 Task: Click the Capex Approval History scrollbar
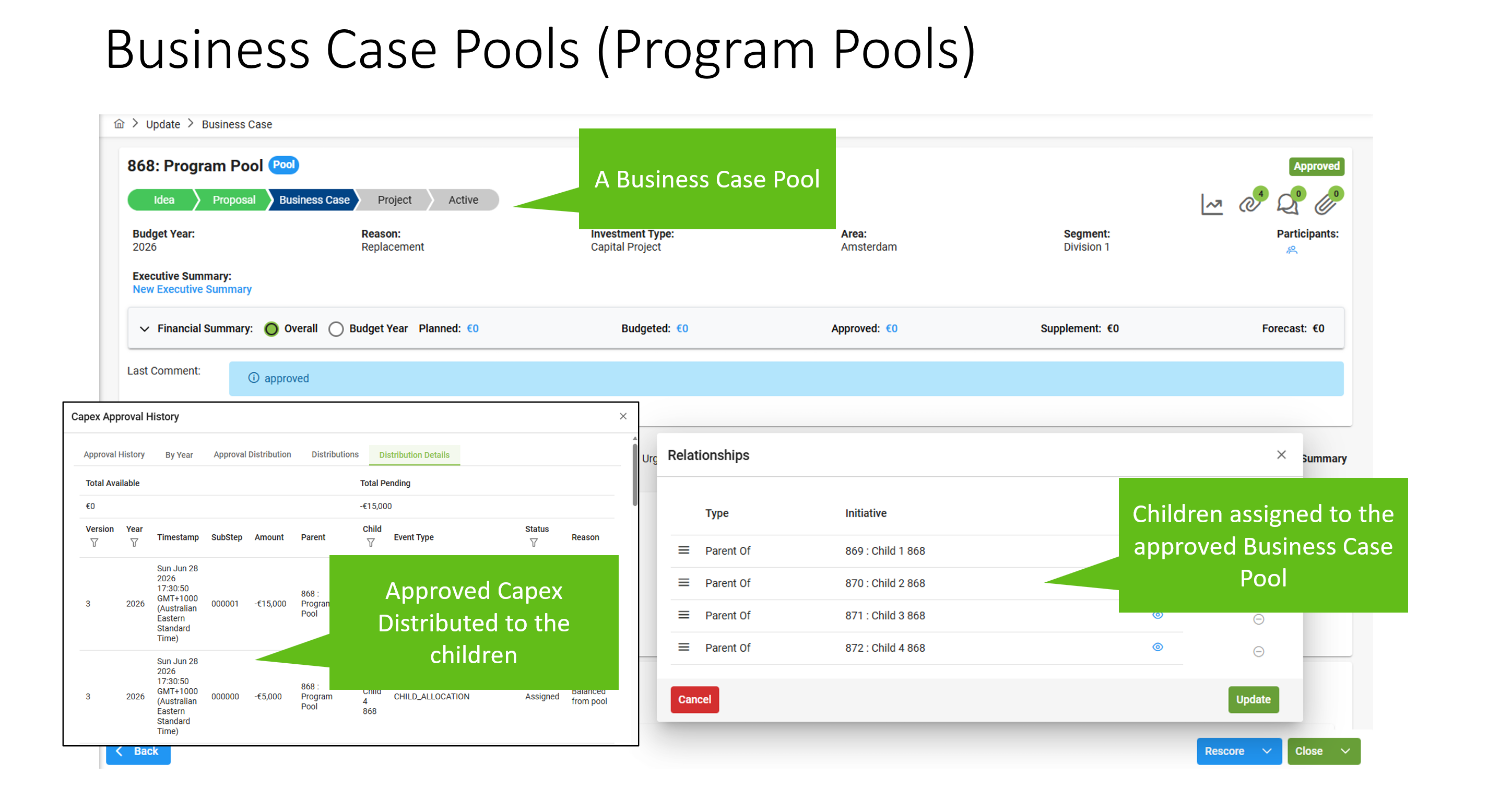[x=634, y=475]
